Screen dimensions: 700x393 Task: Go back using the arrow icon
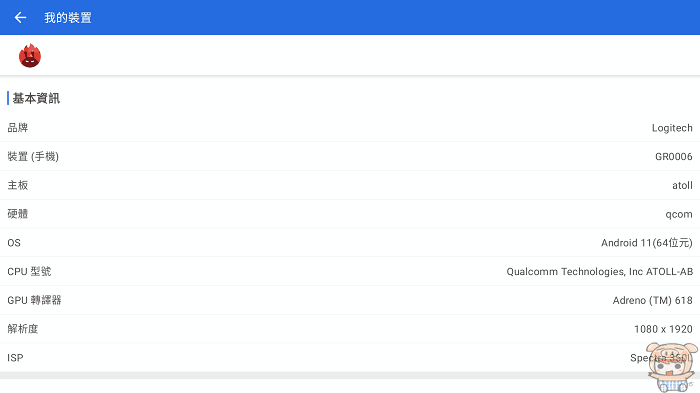click(x=20, y=17)
